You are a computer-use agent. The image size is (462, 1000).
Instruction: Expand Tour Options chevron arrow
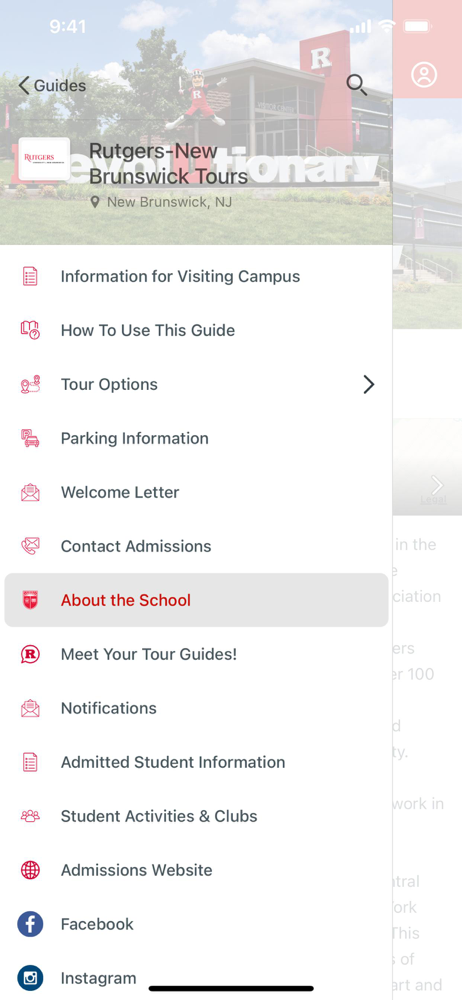point(369,385)
